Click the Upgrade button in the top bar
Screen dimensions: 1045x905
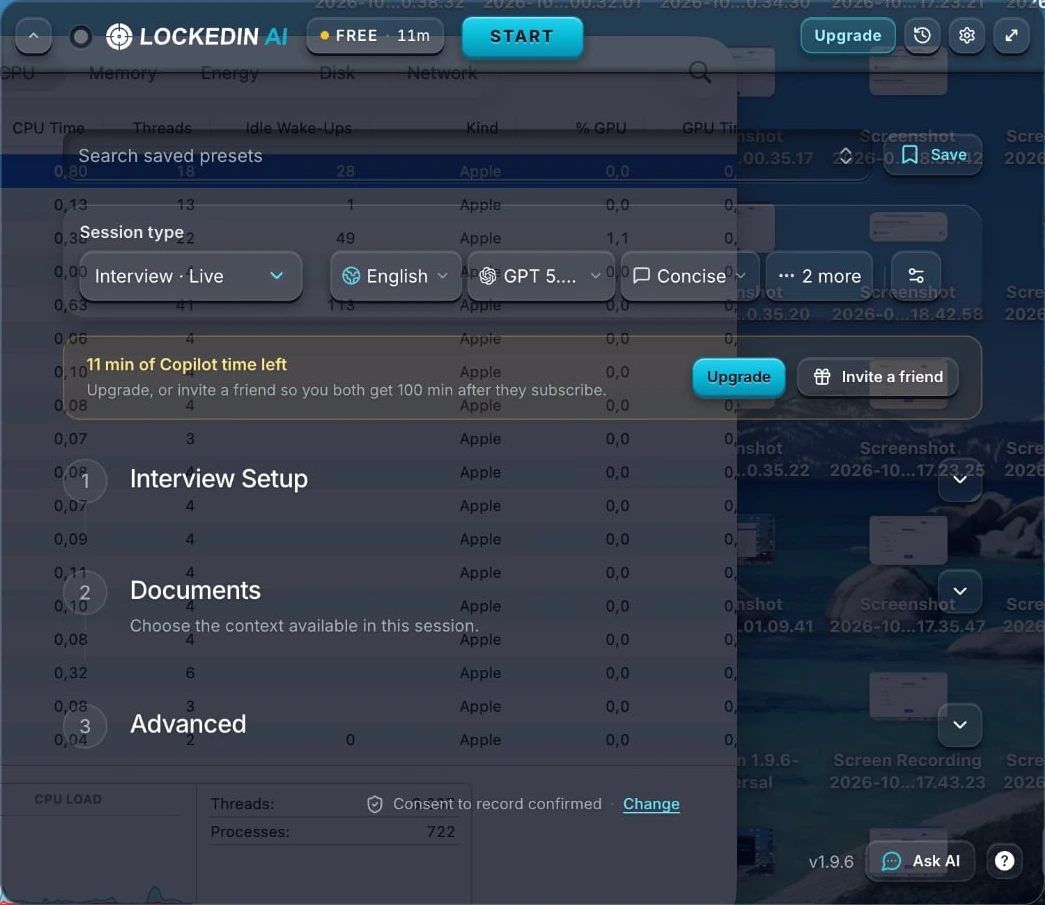pos(848,35)
